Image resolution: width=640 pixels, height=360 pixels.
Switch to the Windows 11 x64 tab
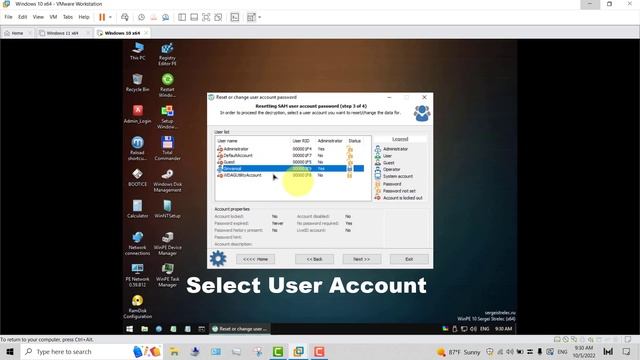pyautogui.click(x=62, y=33)
